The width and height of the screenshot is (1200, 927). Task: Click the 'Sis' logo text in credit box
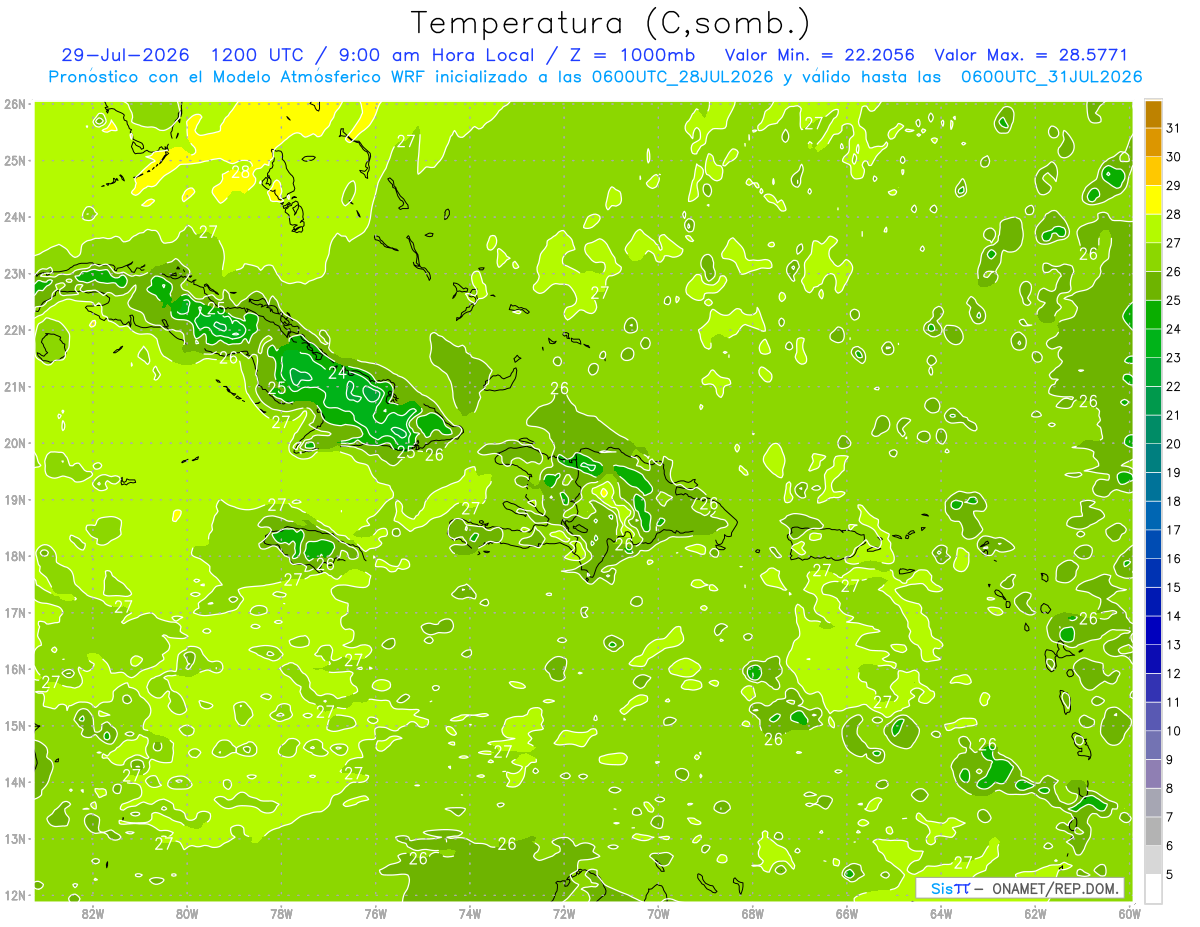(941, 888)
